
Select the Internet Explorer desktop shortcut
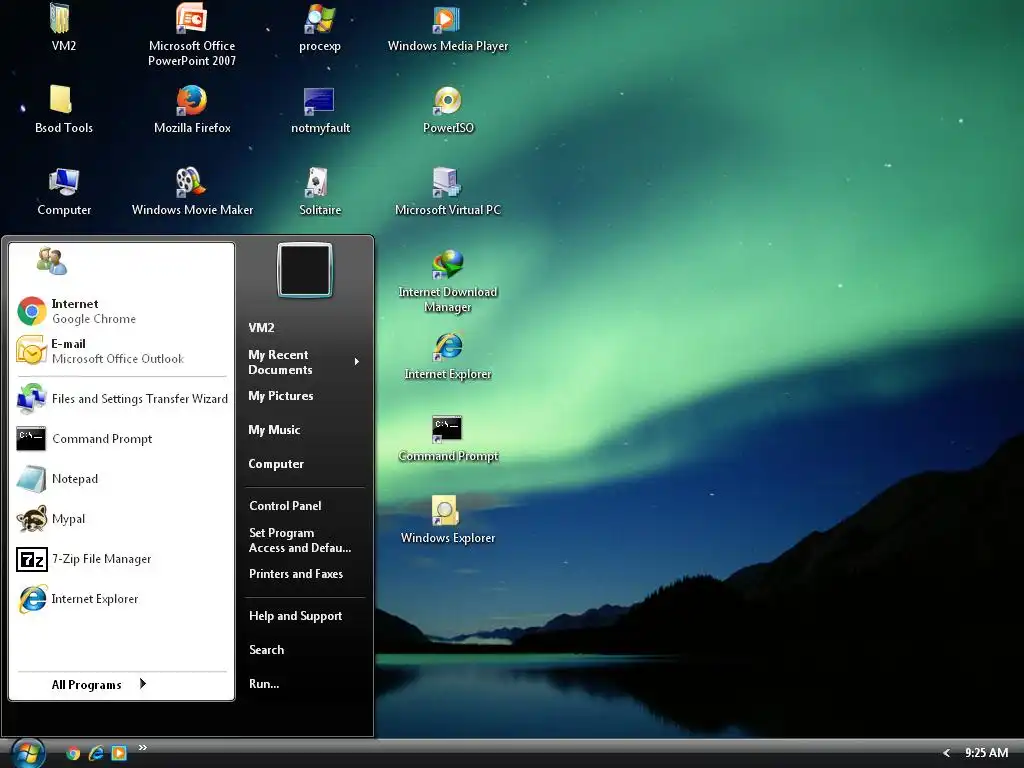tap(447, 356)
